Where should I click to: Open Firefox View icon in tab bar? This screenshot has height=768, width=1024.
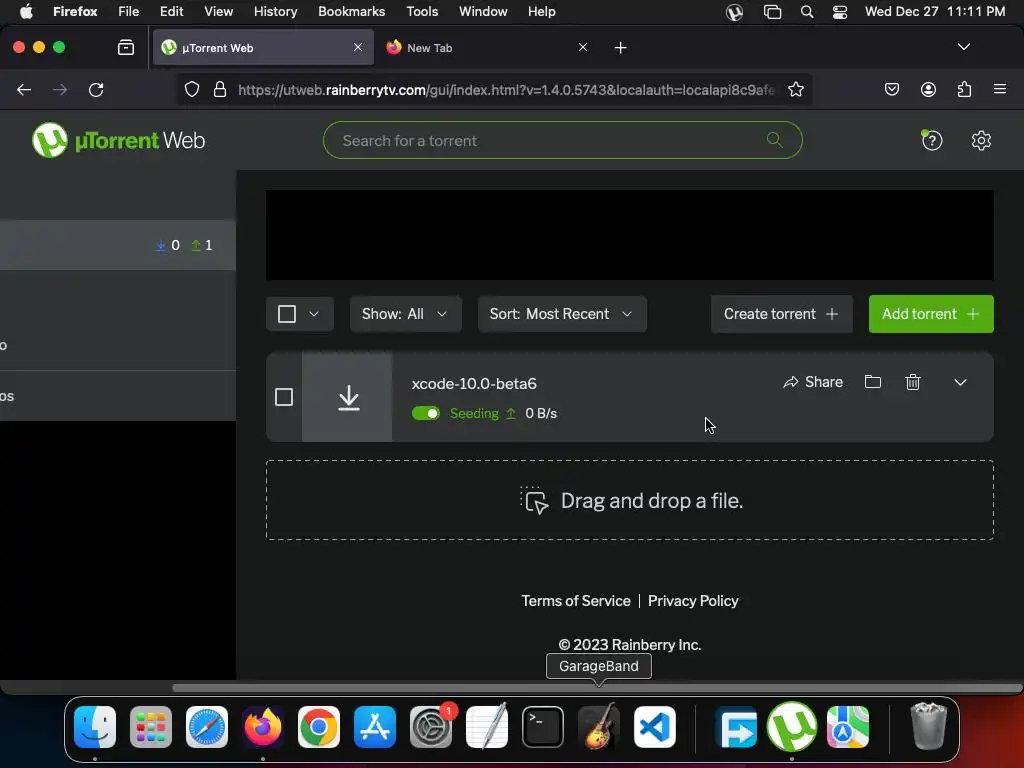(126, 48)
